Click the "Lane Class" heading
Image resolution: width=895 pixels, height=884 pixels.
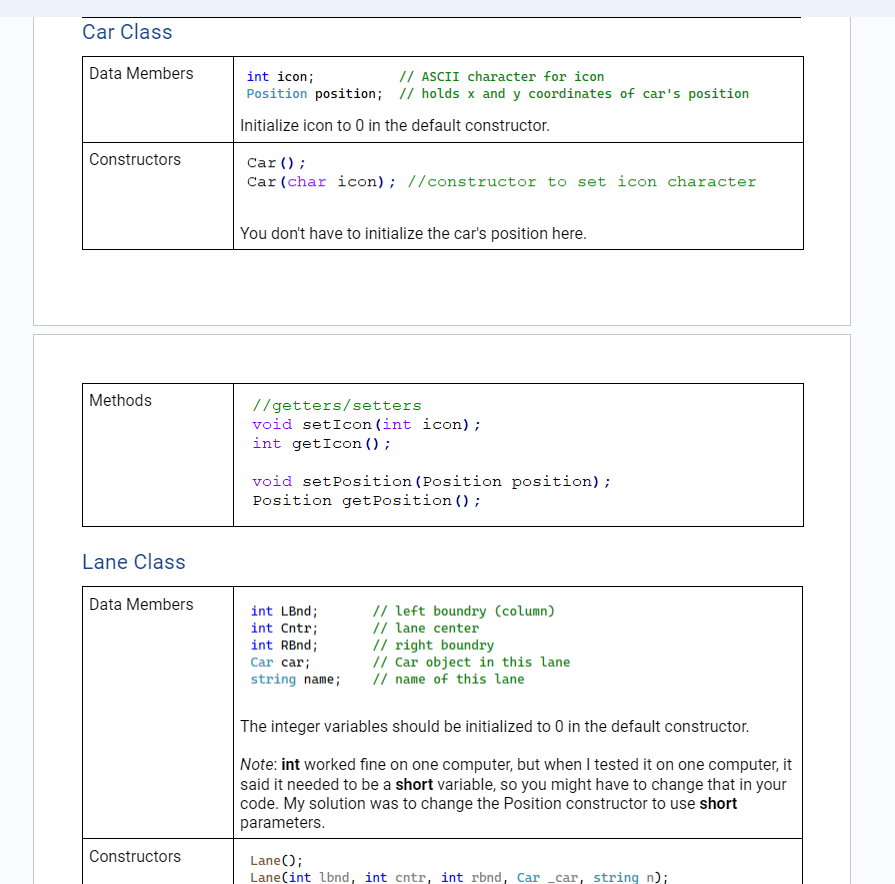pyautogui.click(x=134, y=562)
